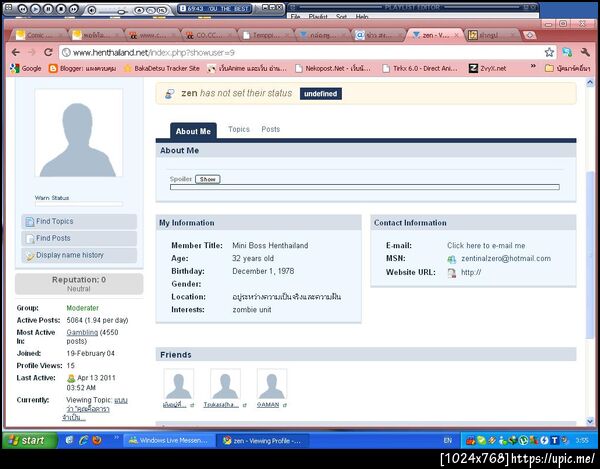Close the active zen profile tab
The width and height of the screenshot is (600, 469).
coord(457,35)
